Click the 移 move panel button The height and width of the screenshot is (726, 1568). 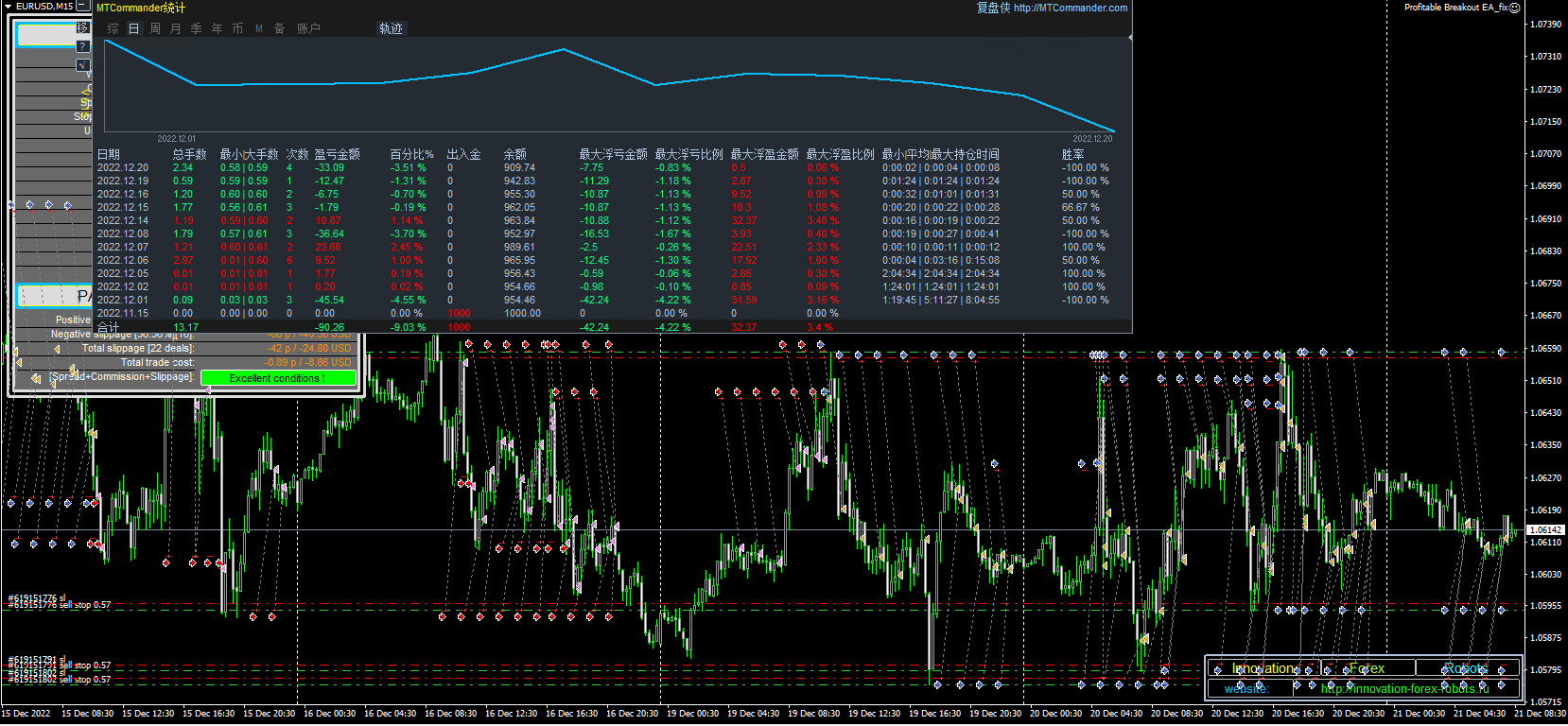pos(83,27)
